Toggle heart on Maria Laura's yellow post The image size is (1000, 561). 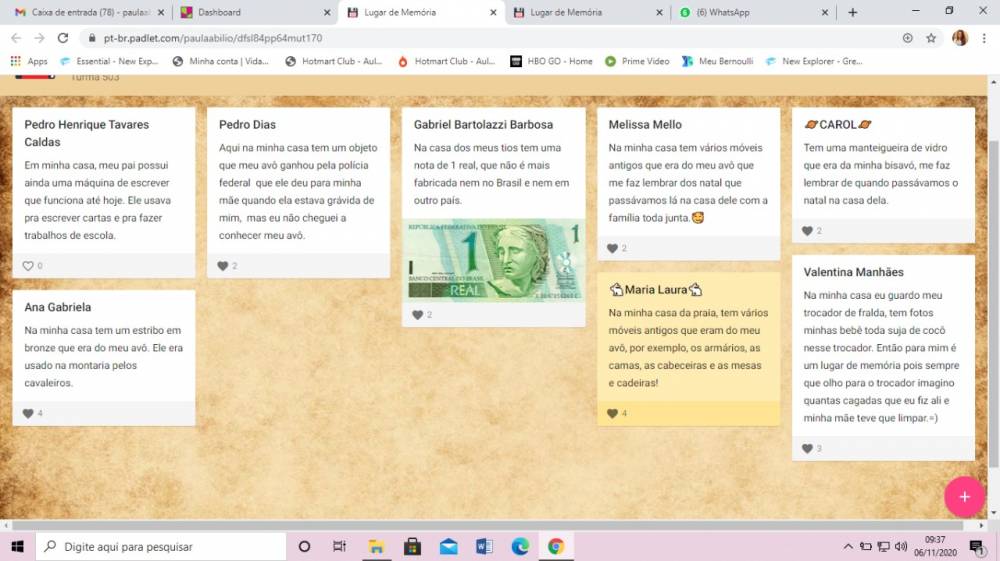click(612, 413)
